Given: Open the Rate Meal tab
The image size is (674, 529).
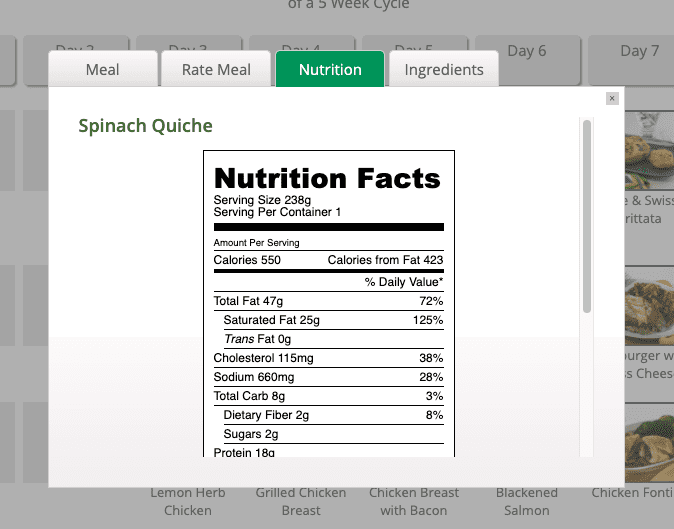Looking at the screenshot, I should (x=216, y=69).
